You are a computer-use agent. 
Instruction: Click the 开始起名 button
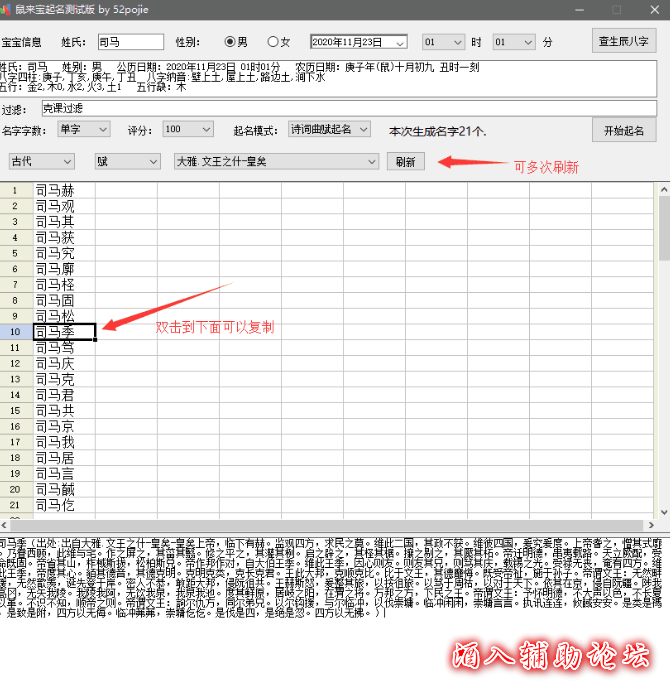click(624, 130)
